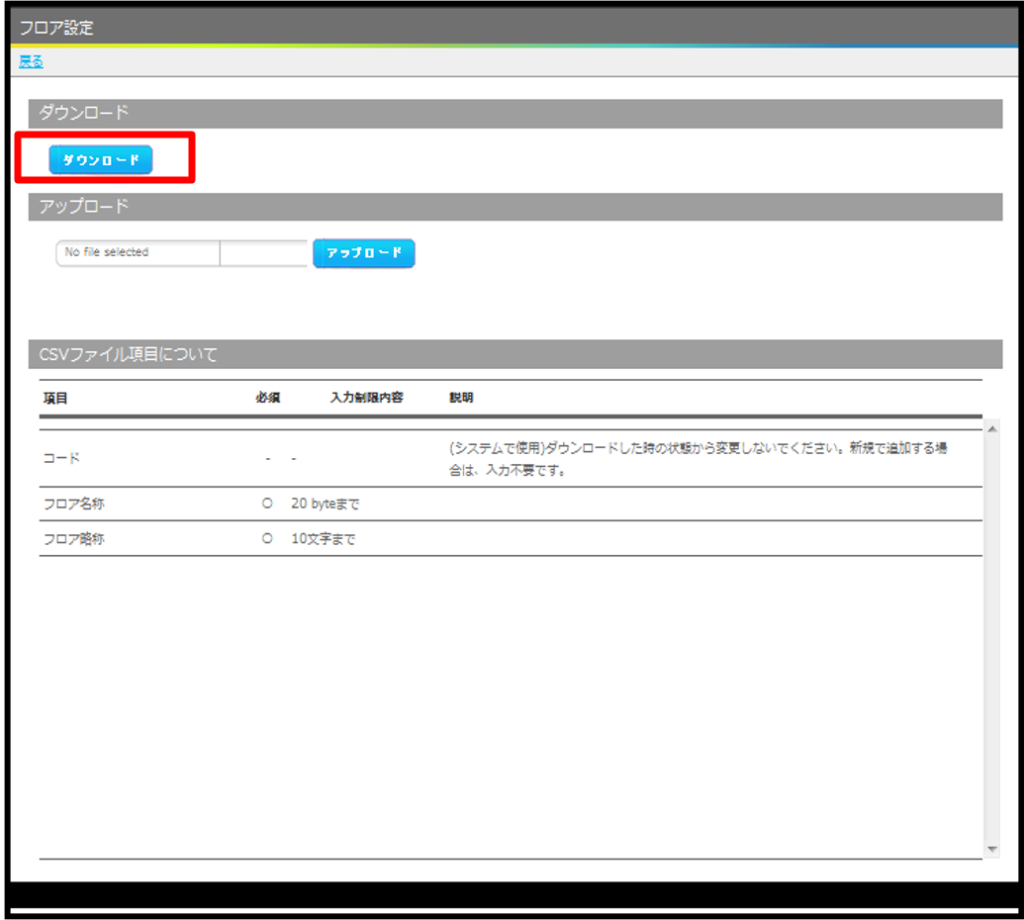The image size is (1024, 920).
Task: Click the blue アップロード button
Action: tap(364, 253)
